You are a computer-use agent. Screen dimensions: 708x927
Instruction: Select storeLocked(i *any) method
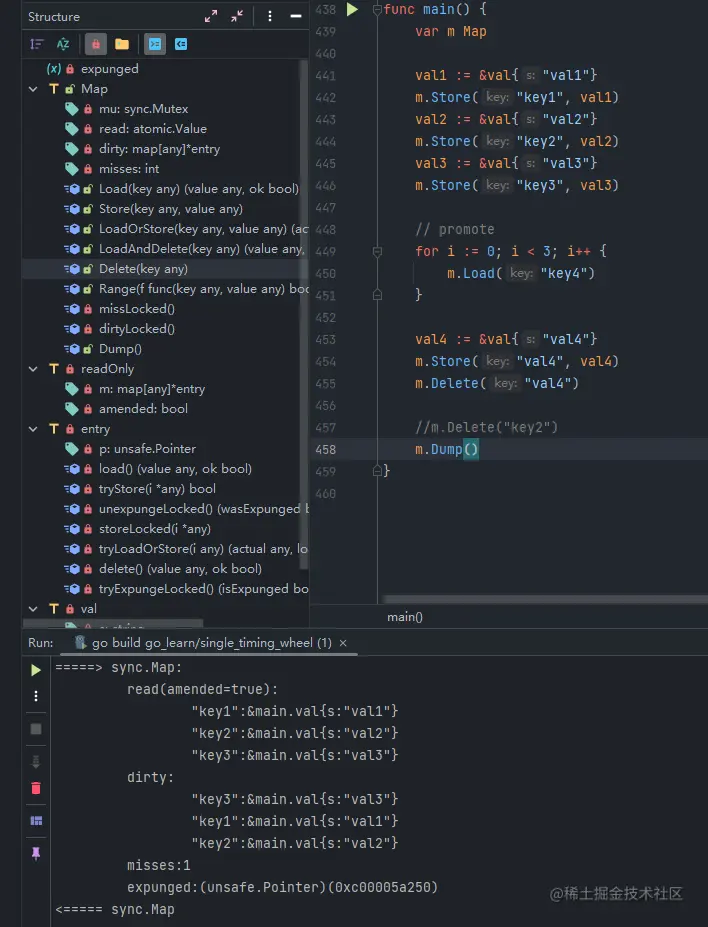(x=155, y=529)
